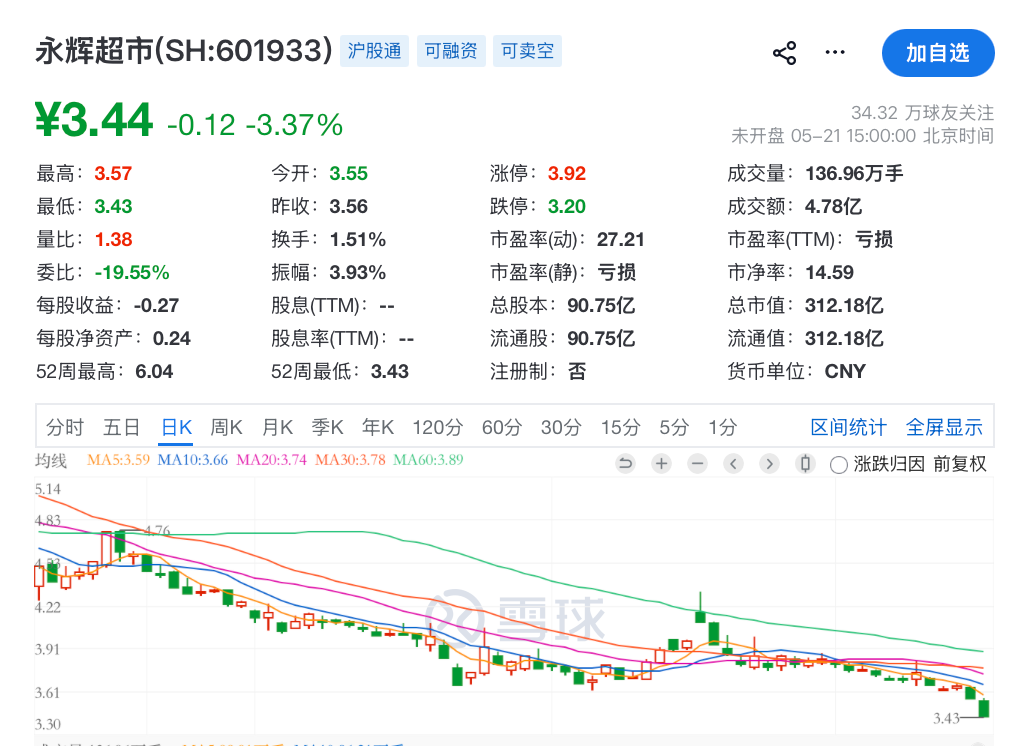Click the stock title 永辉超市(SH:601933)
This screenshot has width=1016, height=746.
tap(184, 51)
